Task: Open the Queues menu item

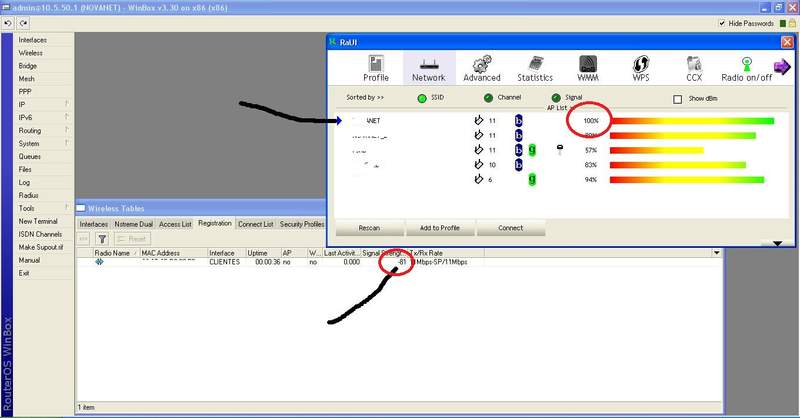Action: point(43,156)
